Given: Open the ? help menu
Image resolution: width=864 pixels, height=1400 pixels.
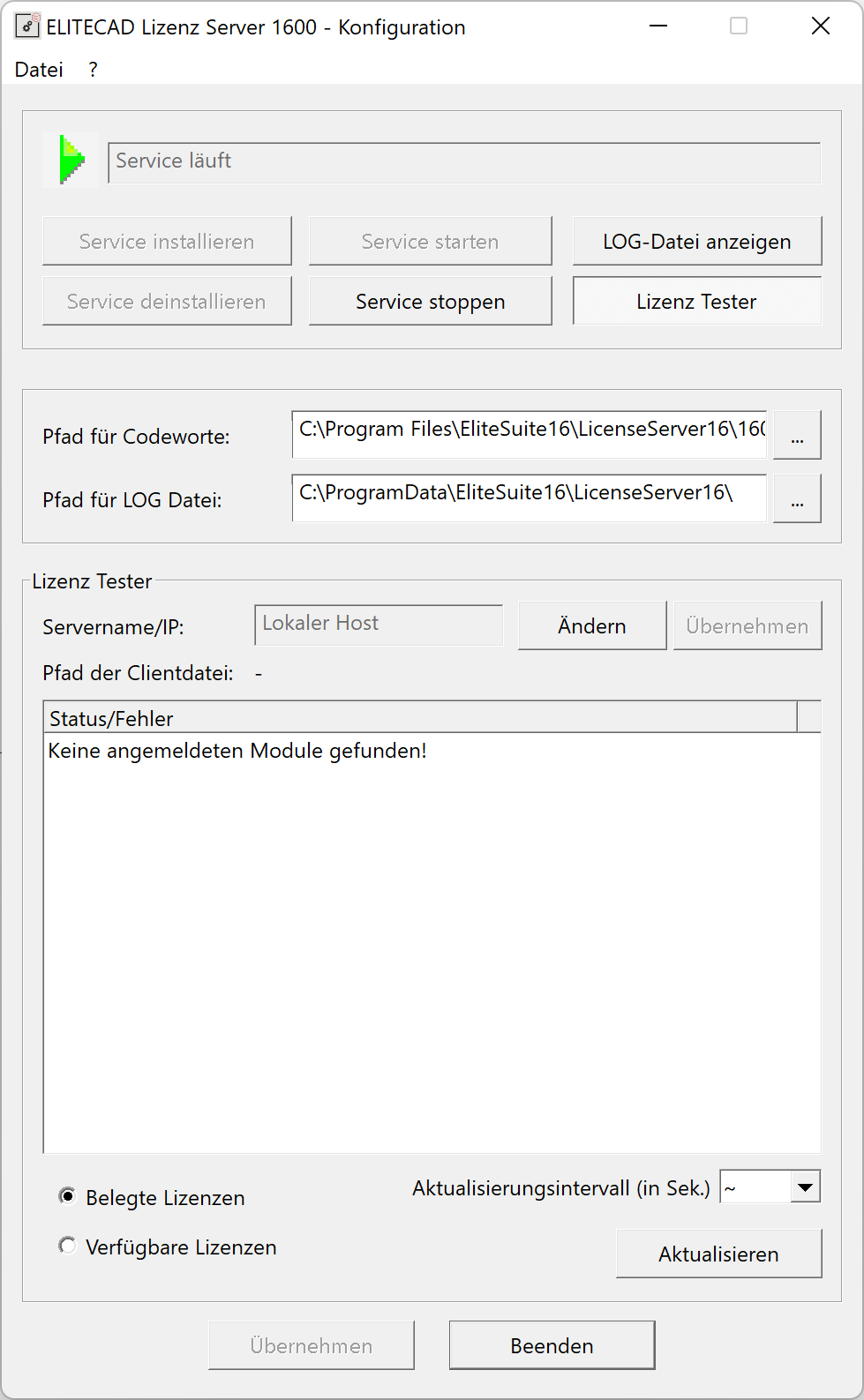Looking at the screenshot, I should tap(93, 70).
